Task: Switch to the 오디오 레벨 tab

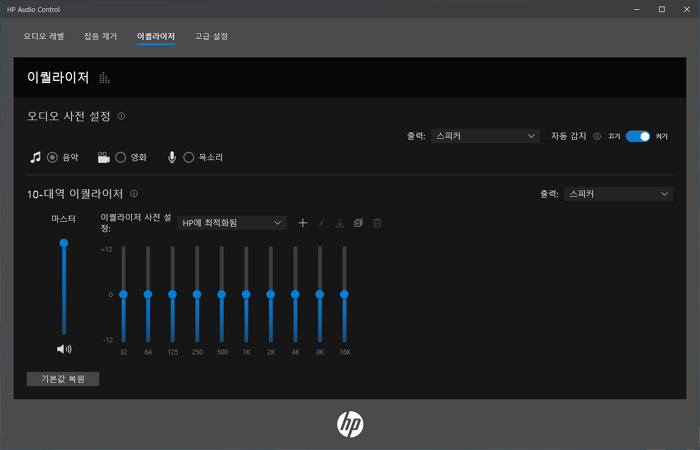Action: click(x=44, y=36)
